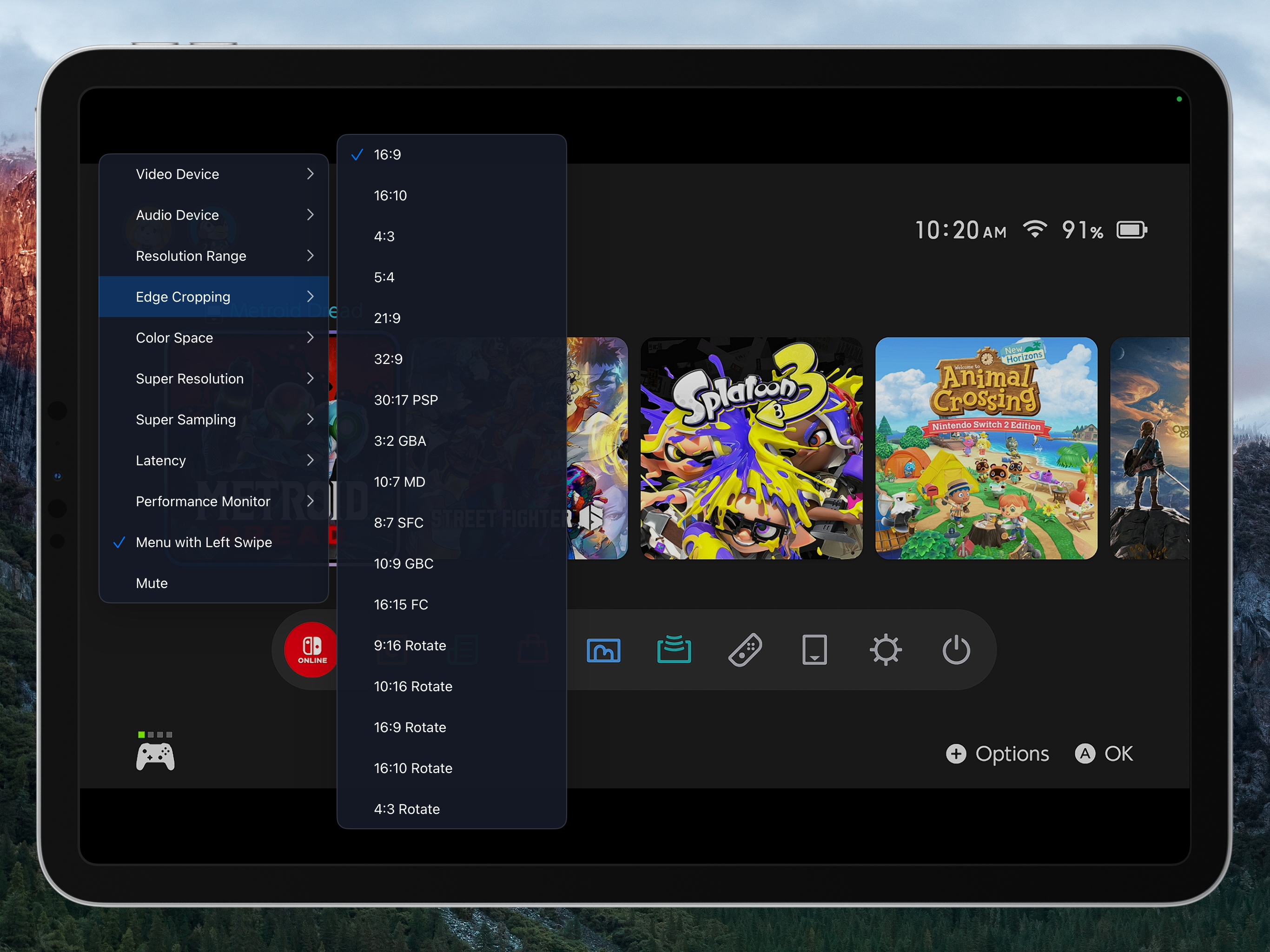Choose 21:9 ultrawide ratio
The height and width of the screenshot is (952, 1270).
tap(451, 318)
